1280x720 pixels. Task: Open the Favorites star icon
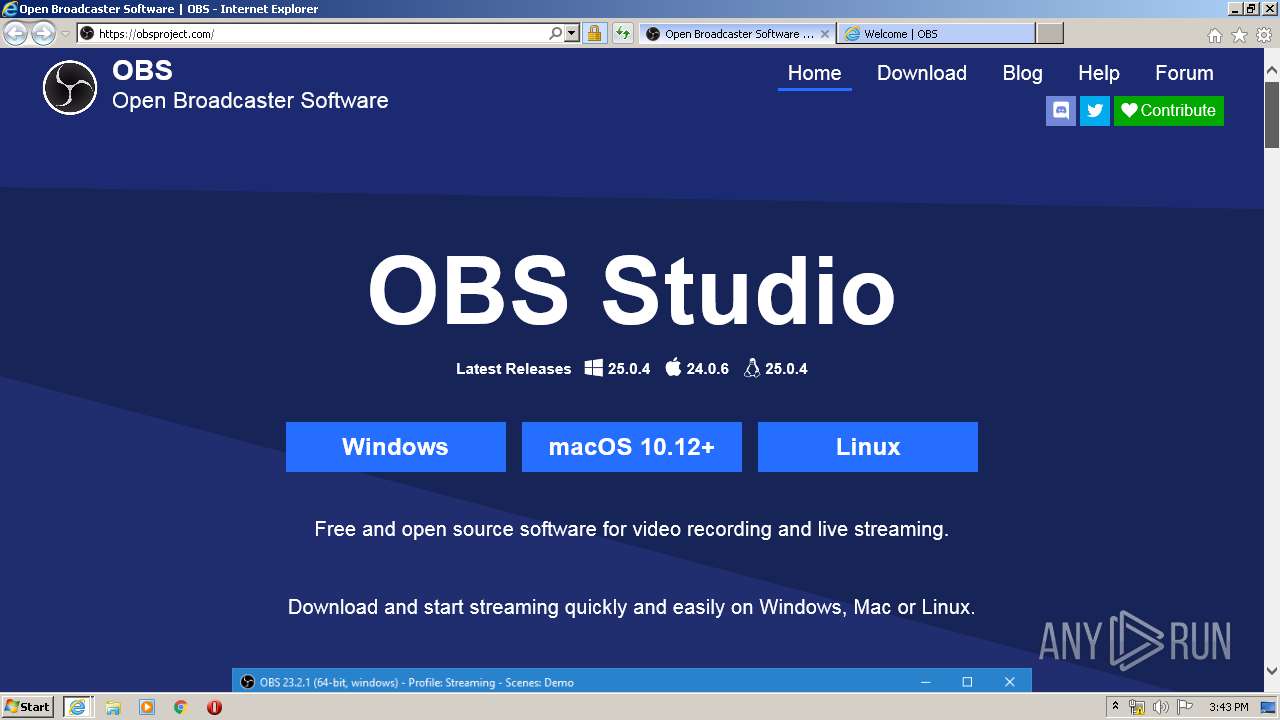[1239, 35]
